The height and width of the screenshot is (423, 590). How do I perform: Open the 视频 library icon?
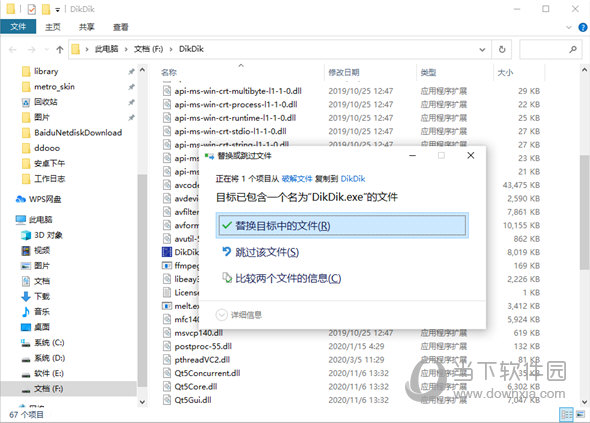pyautogui.click(x=26, y=250)
